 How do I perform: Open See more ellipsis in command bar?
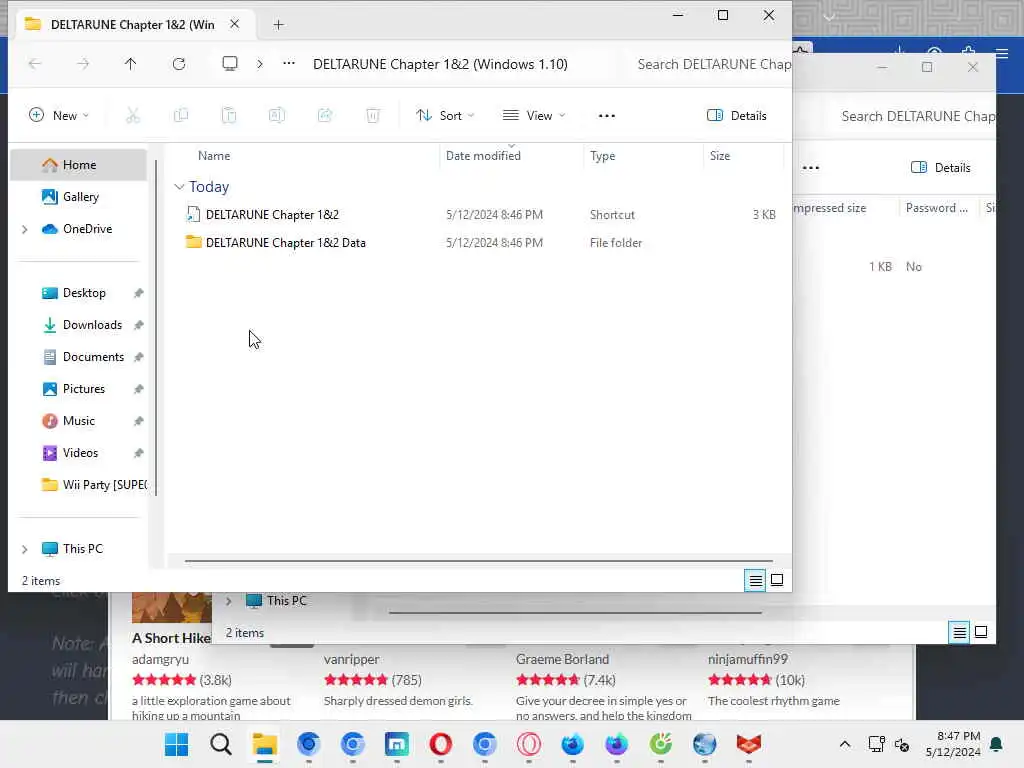[x=607, y=116]
